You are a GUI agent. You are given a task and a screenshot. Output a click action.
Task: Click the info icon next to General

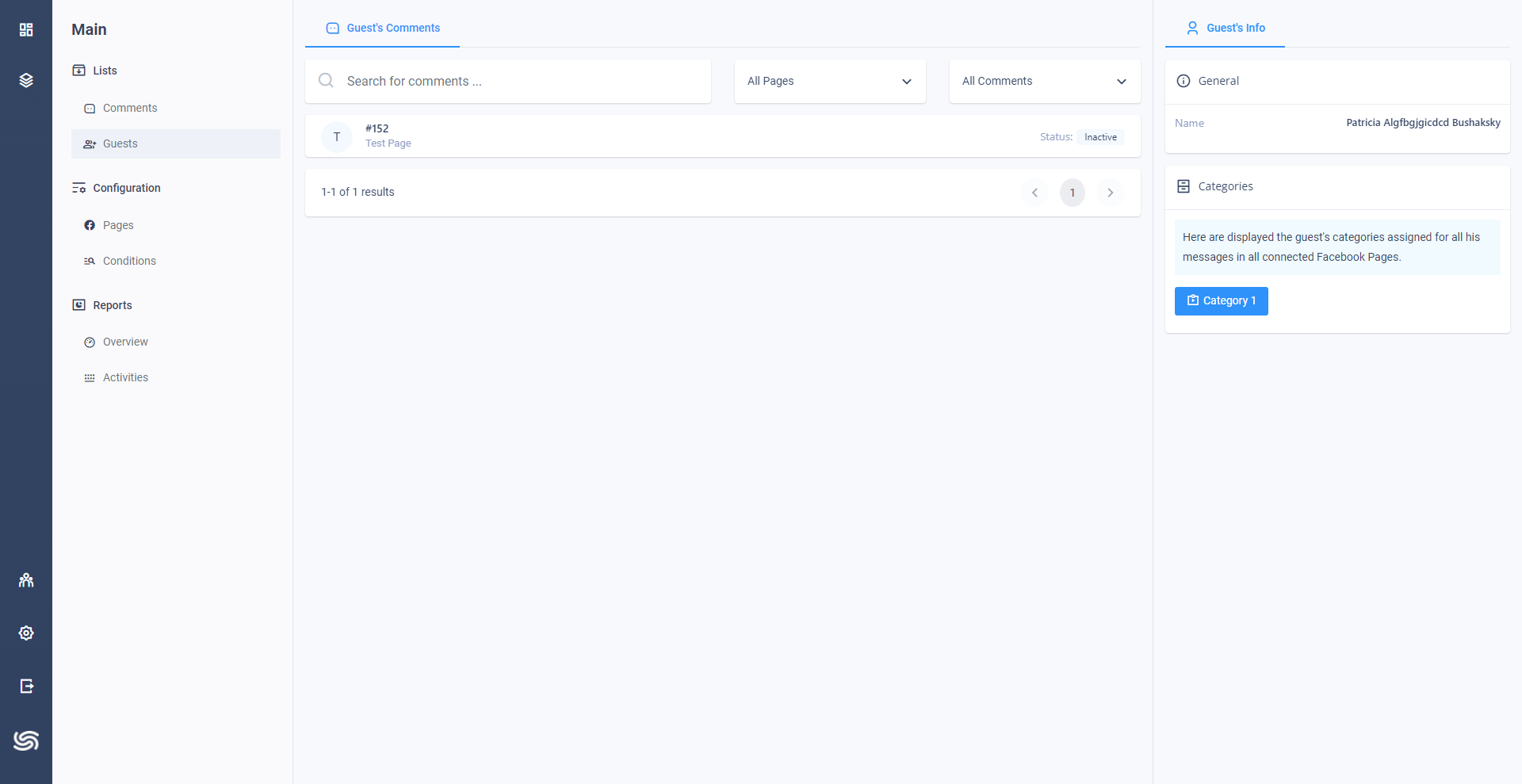[x=1184, y=81]
